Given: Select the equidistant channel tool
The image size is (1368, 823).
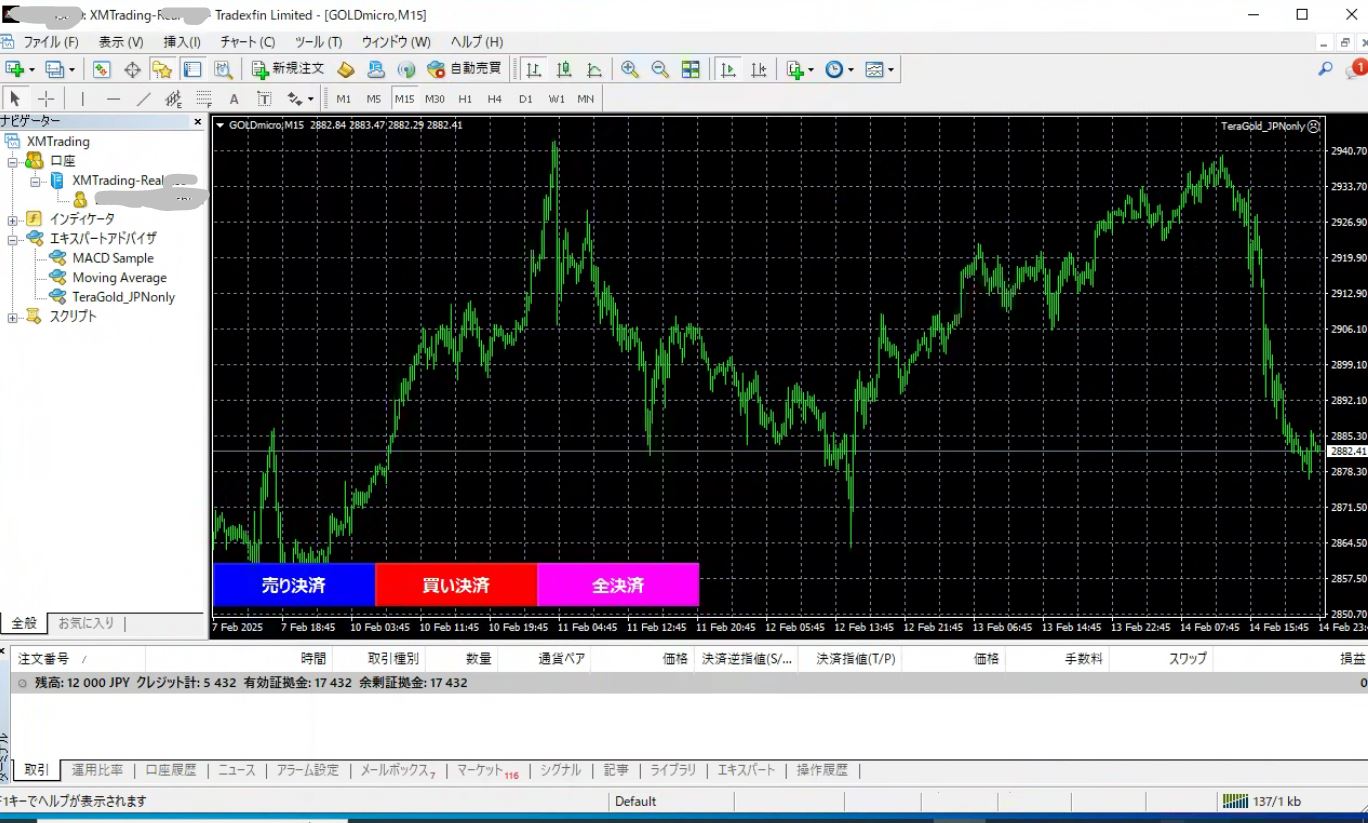Looking at the screenshot, I should [173, 99].
